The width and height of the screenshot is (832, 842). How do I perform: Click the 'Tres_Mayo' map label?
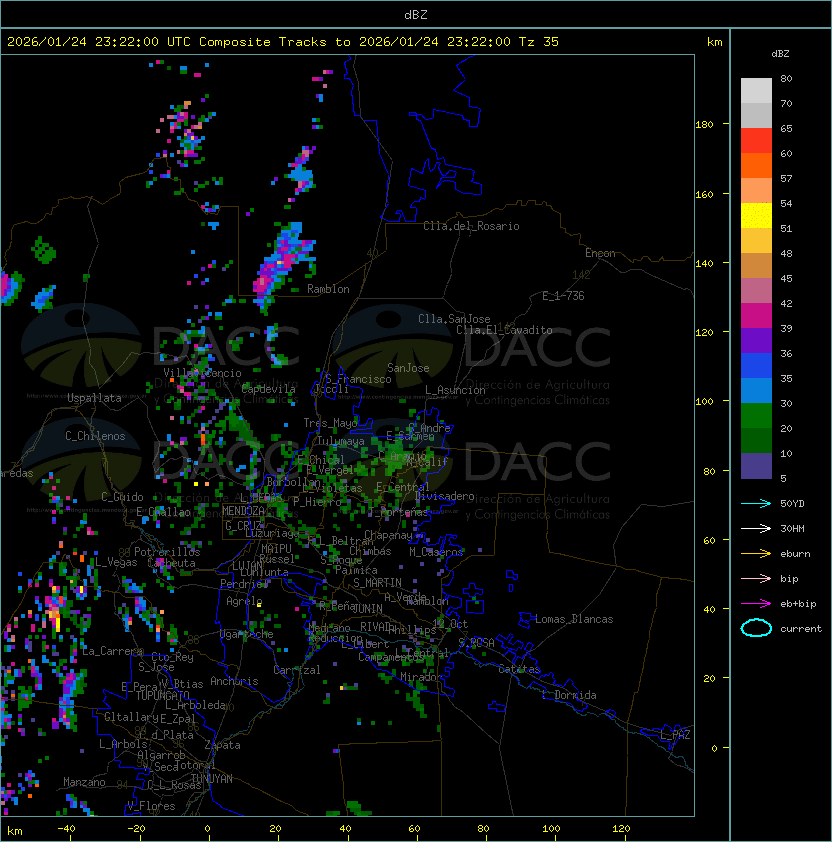tap(330, 423)
